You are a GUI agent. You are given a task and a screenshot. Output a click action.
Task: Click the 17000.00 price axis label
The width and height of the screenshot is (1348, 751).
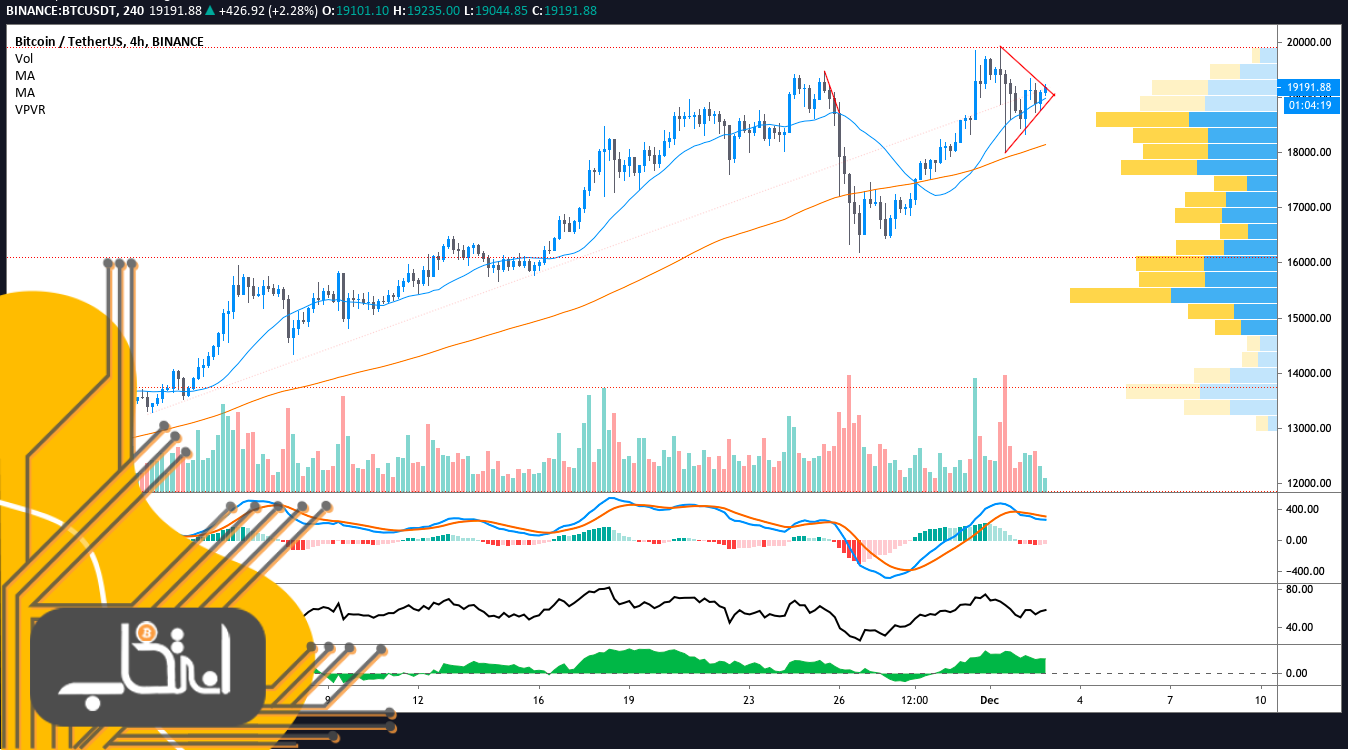click(1309, 207)
